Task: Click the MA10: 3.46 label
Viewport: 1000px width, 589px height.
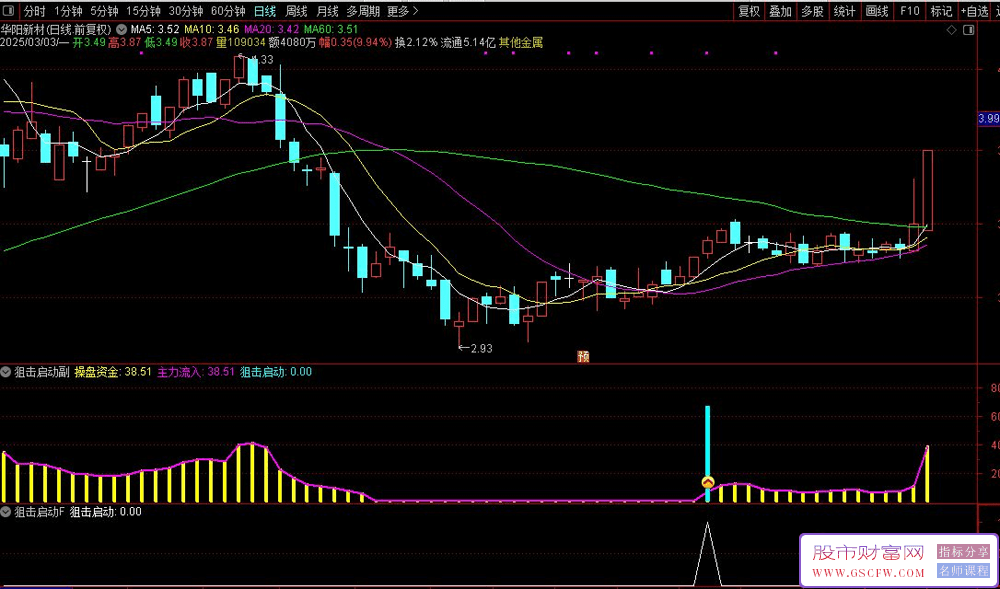Action: click(x=212, y=29)
